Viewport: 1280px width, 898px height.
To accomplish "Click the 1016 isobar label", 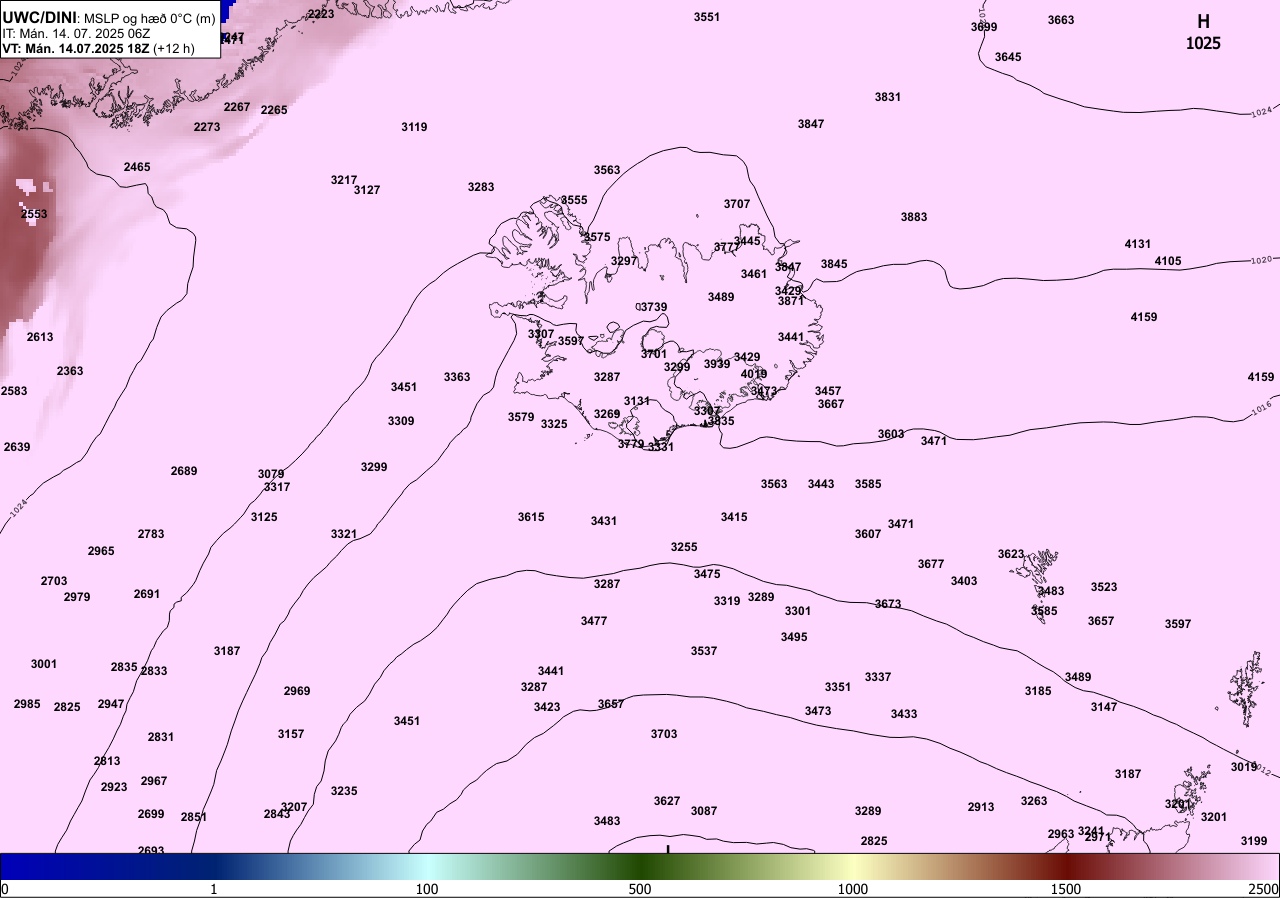I will tap(1263, 409).
